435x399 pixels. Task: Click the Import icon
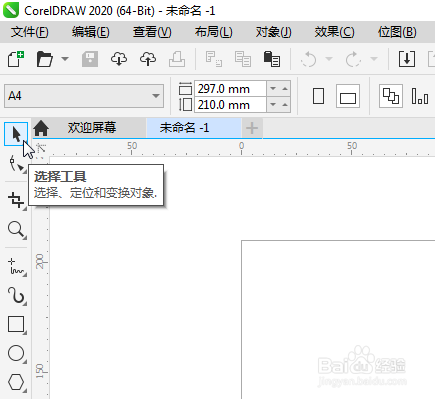[407, 59]
